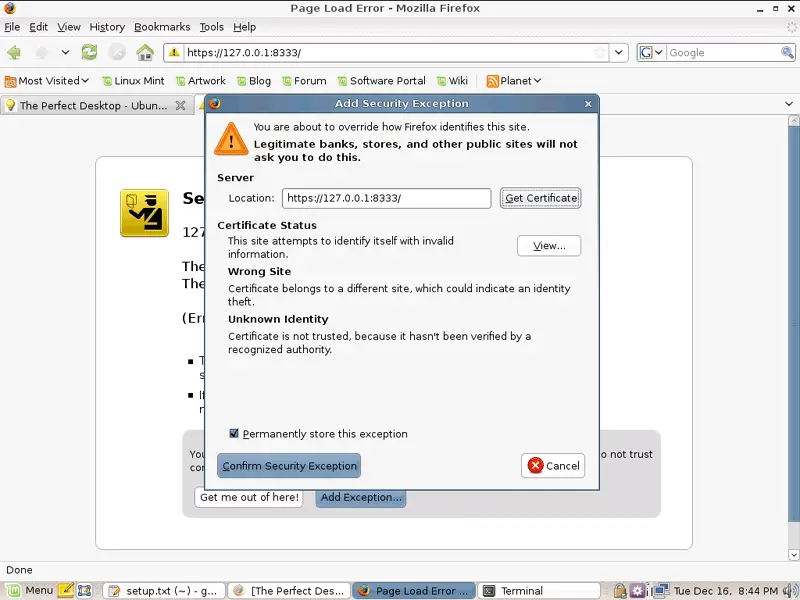Close the Add Security Exception dialog
This screenshot has width=800, height=600.
[x=588, y=104]
